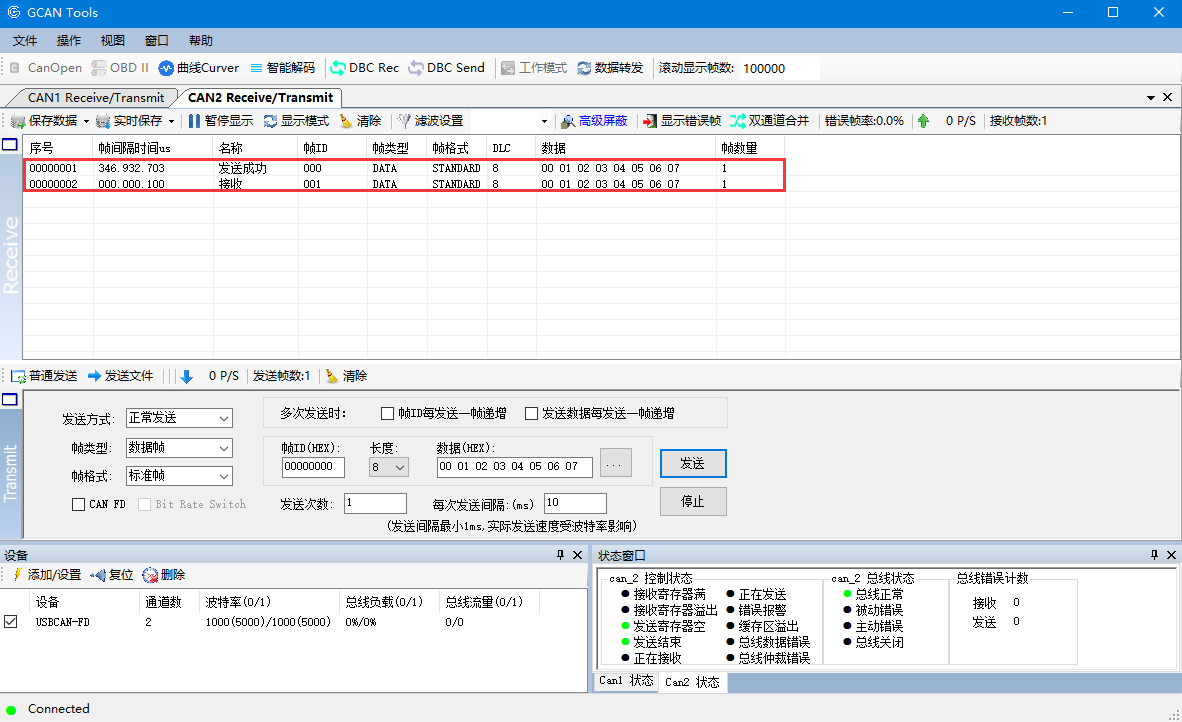Check 帧ID每发送一帧递增 option
This screenshot has height=722, width=1182.
388,414
